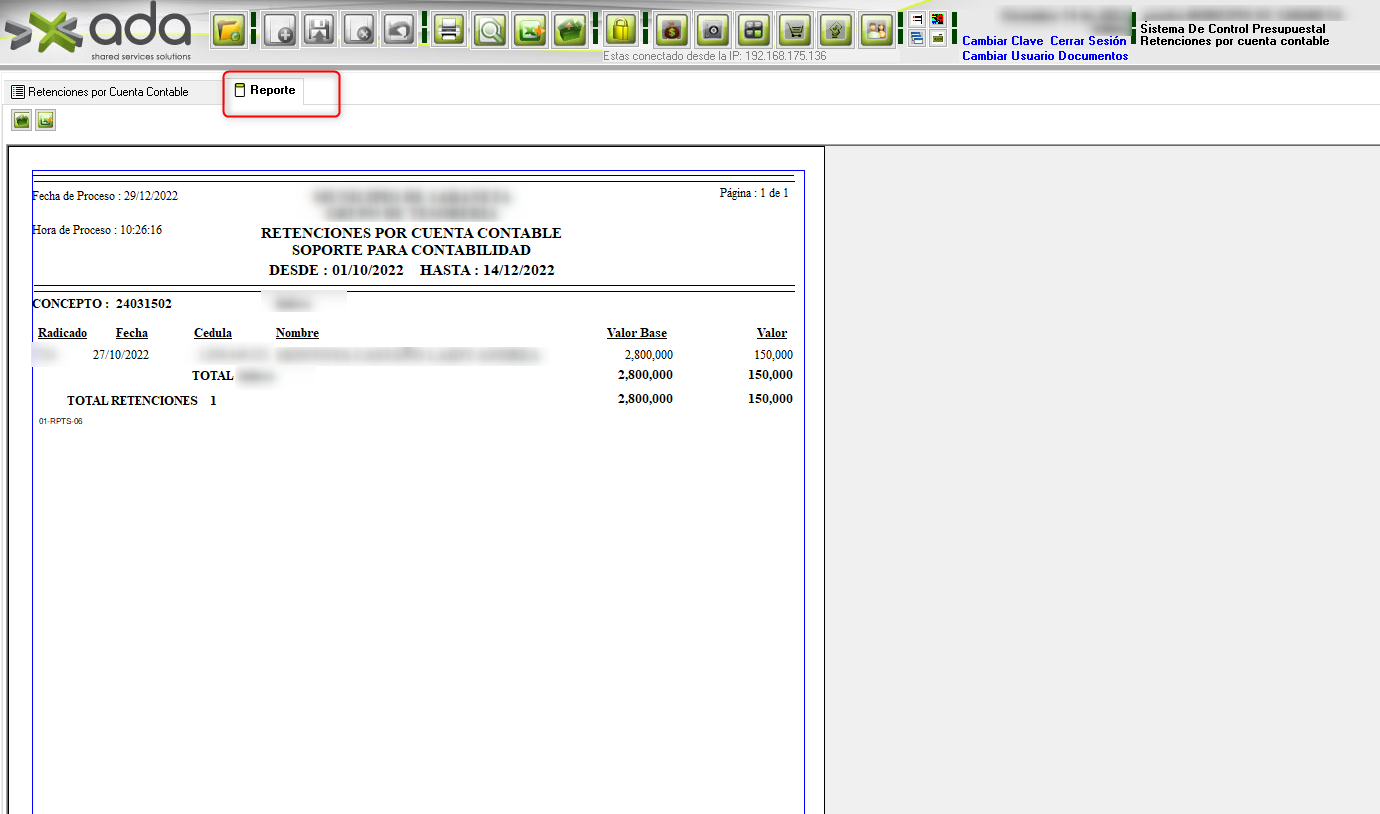
Task: Click the floppy disk save icon
Action: tap(319, 30)
